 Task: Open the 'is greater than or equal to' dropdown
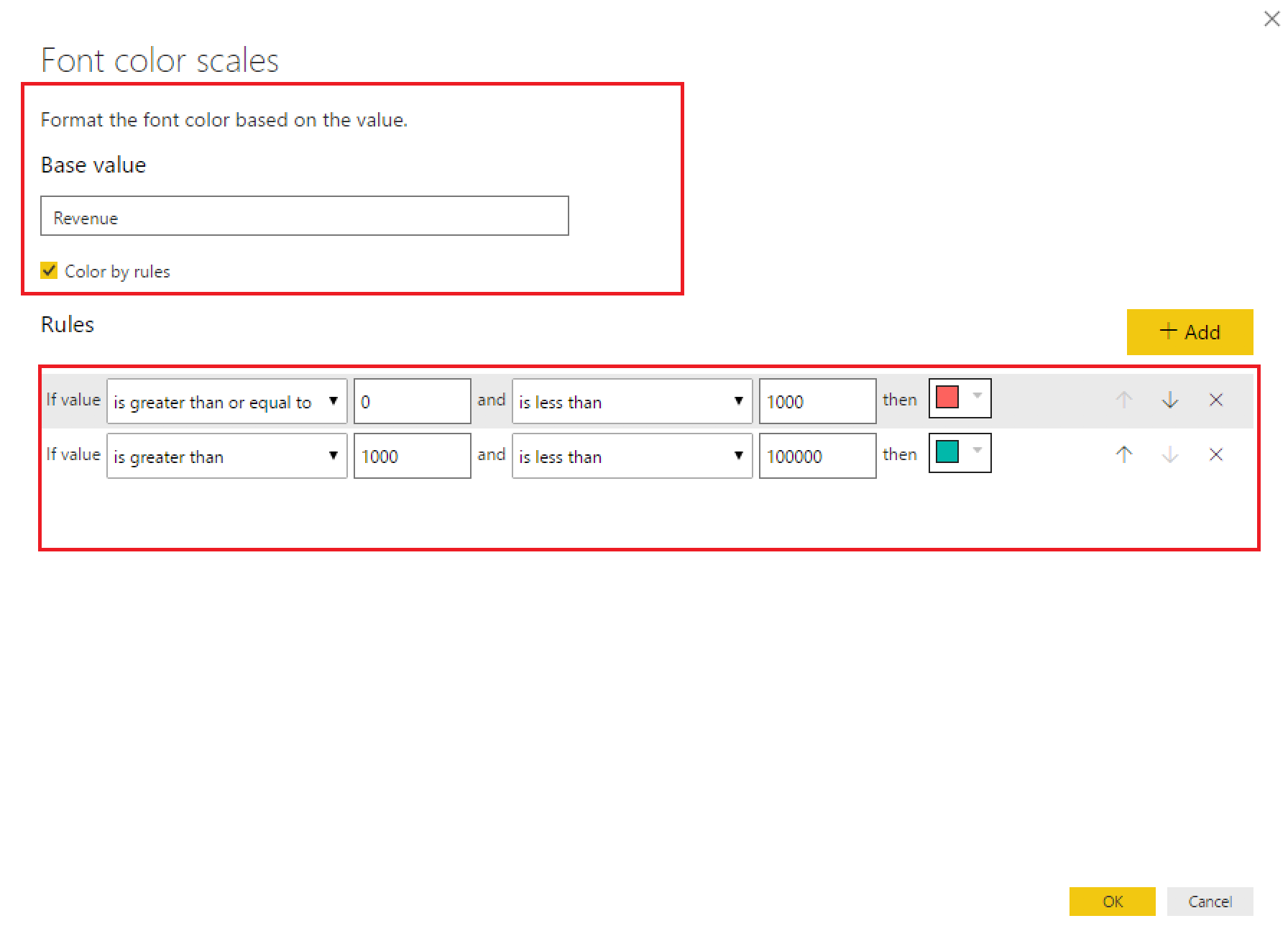pyautogui.click(x=226, y=401)
